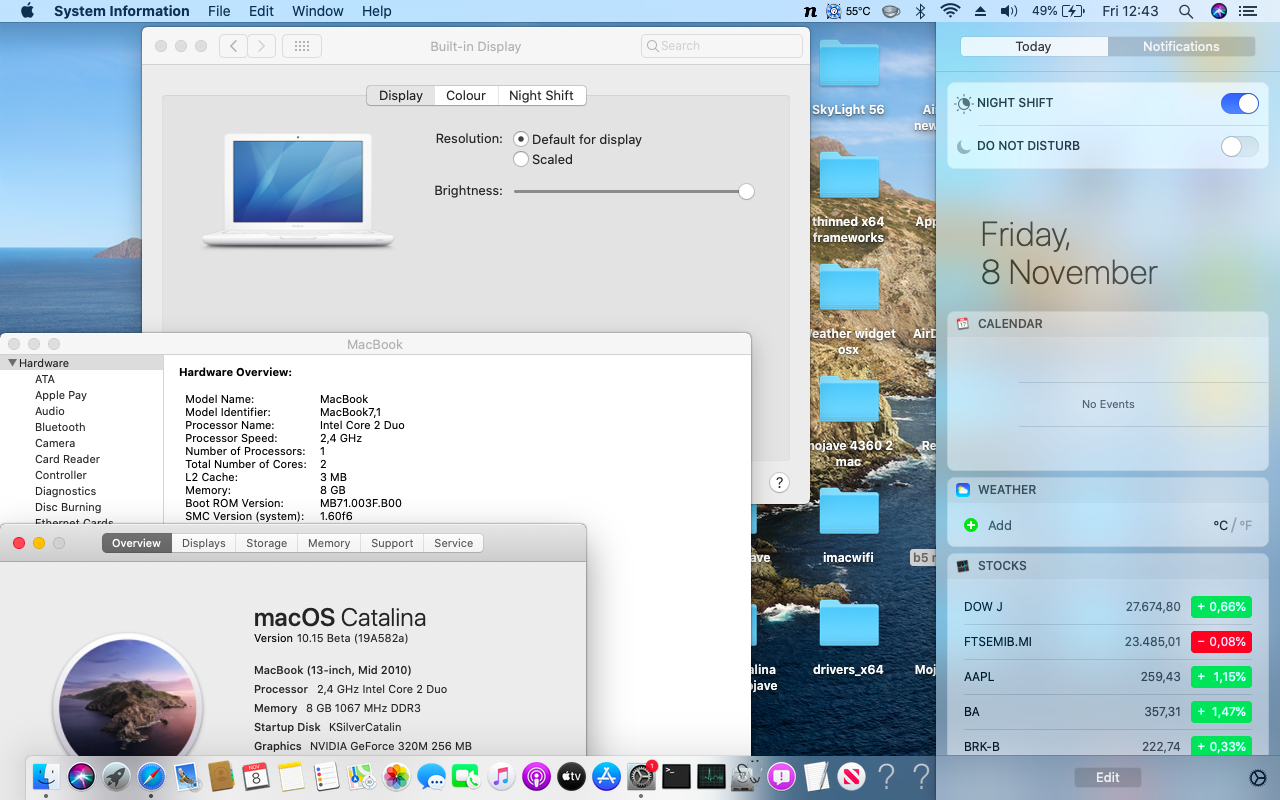Turn off the Night Shift switch

[1240, 103]
